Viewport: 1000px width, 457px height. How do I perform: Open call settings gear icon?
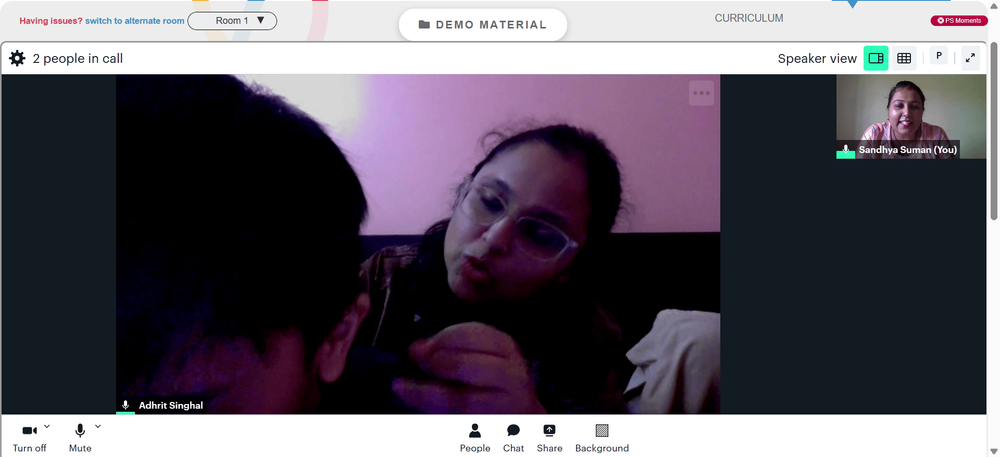click(17, 59)
